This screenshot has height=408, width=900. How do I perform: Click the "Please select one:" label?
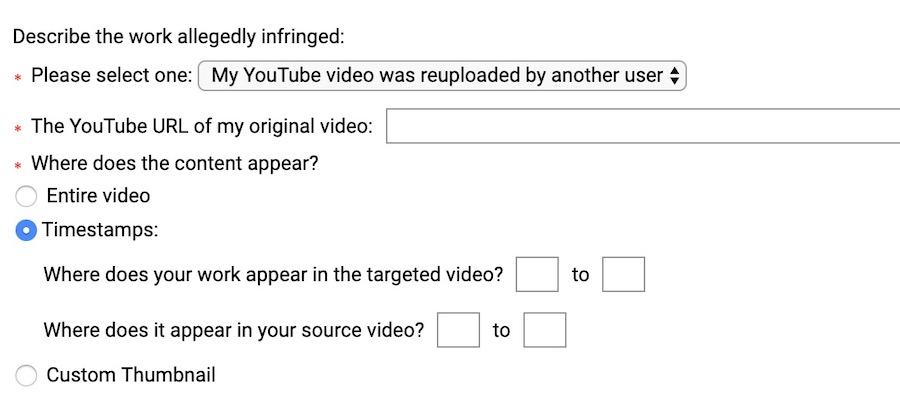[x=111, y=76]
